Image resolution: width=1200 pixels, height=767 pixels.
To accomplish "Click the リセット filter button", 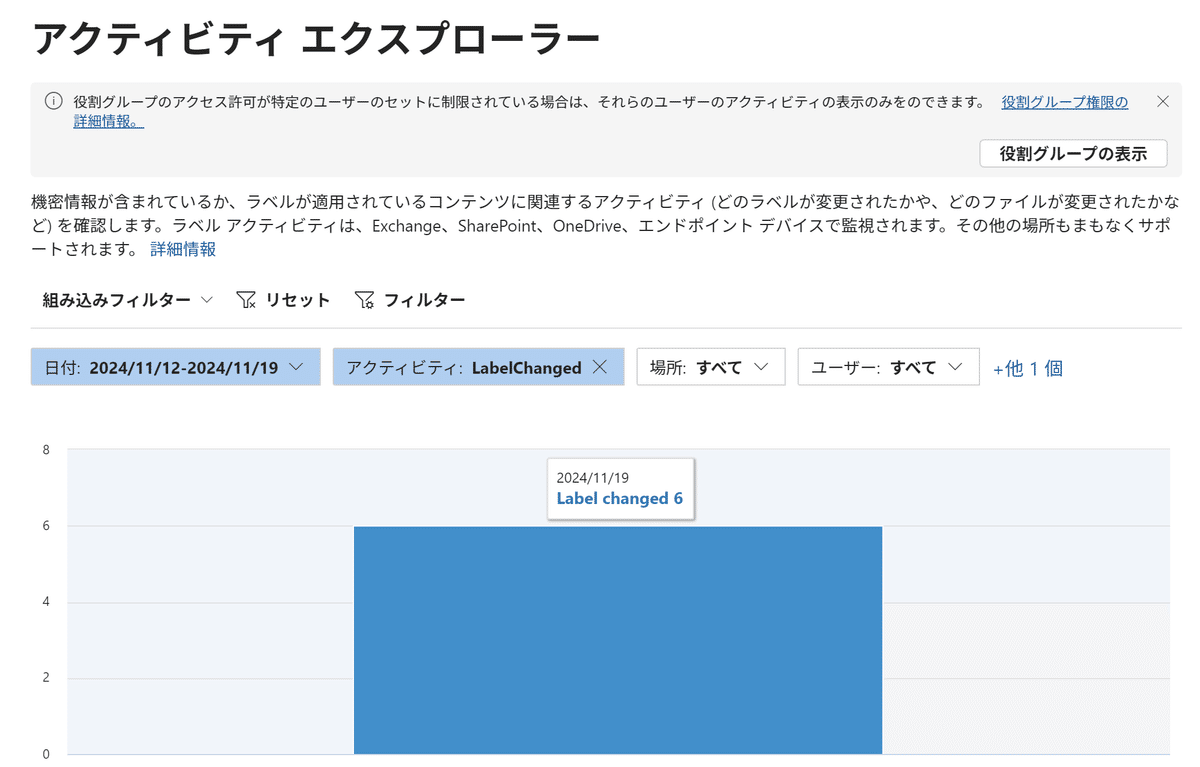I will [x=283, y=299].
